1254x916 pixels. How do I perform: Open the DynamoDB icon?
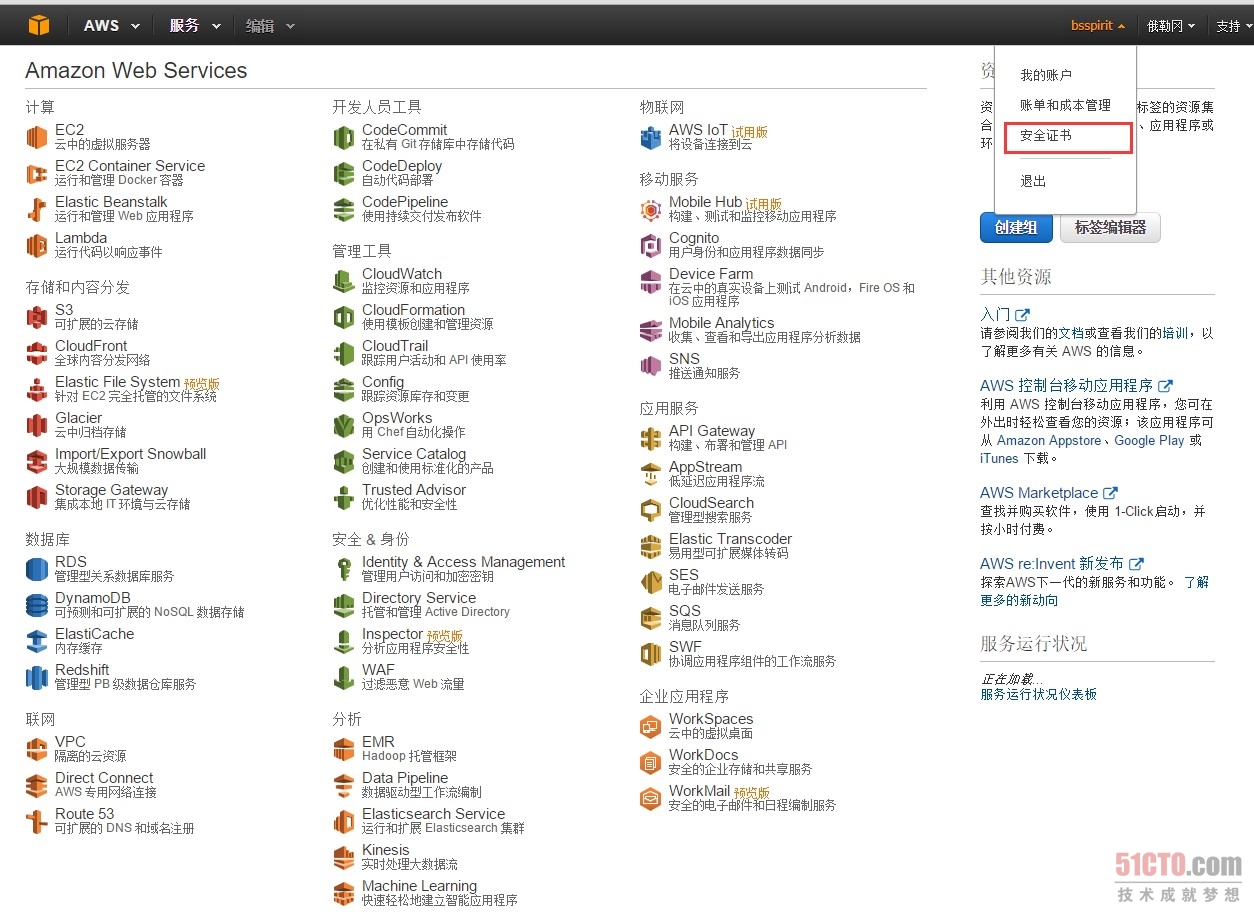tap(37, 605)
